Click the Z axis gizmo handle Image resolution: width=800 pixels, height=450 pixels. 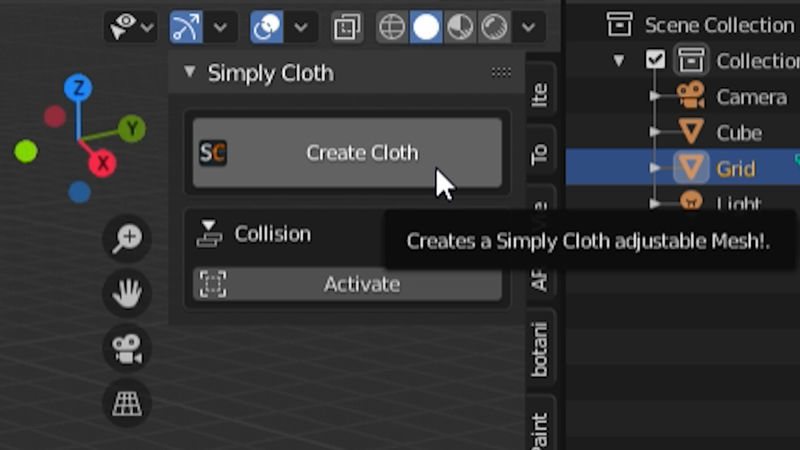78,88
